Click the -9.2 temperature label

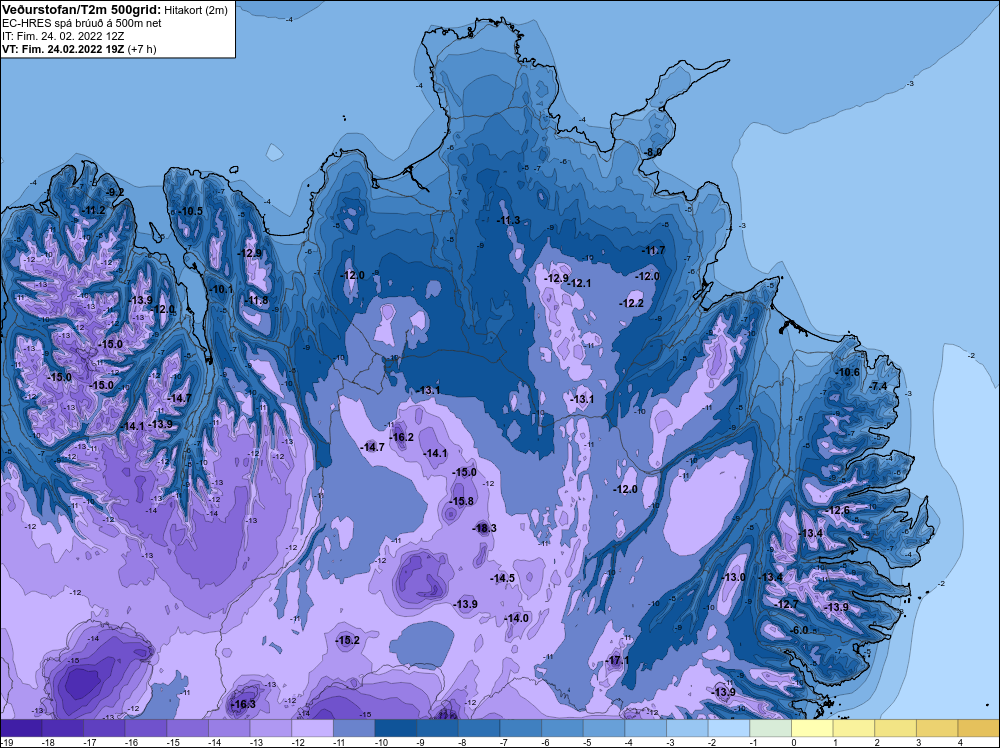[115, 192]
